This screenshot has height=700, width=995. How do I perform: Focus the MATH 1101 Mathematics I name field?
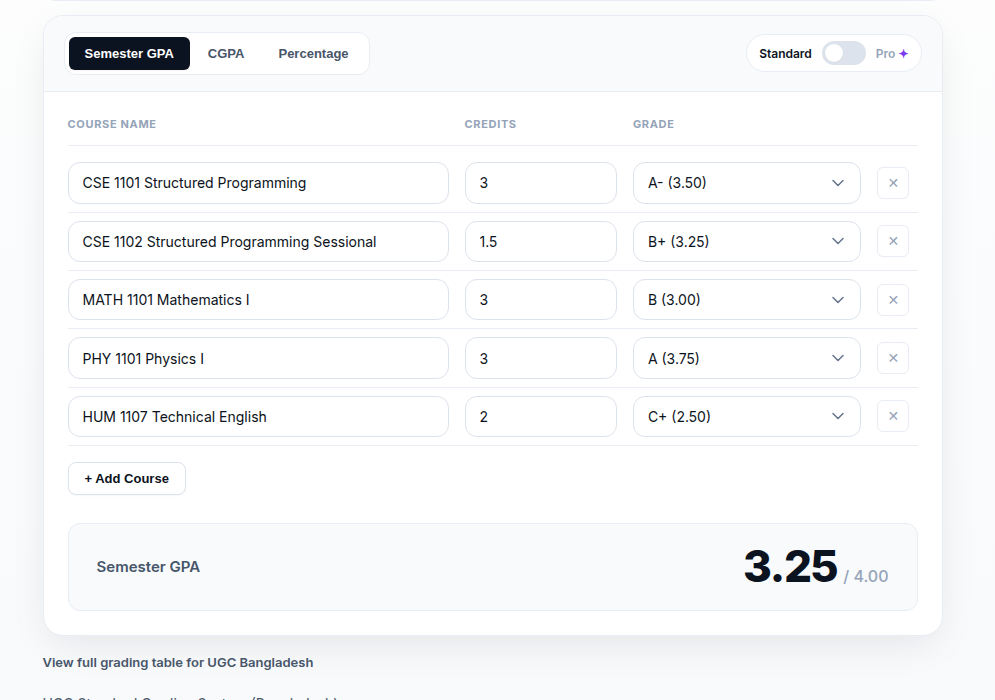click(258, 300)
